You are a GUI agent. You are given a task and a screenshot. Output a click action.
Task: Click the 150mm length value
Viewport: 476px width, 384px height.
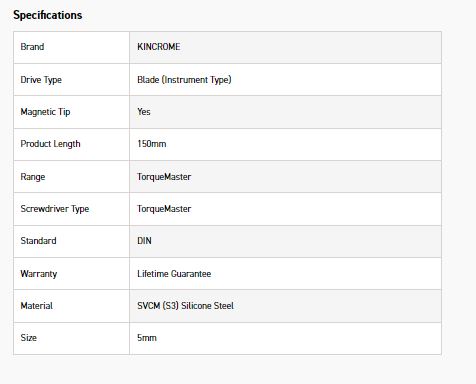(152, 144)
